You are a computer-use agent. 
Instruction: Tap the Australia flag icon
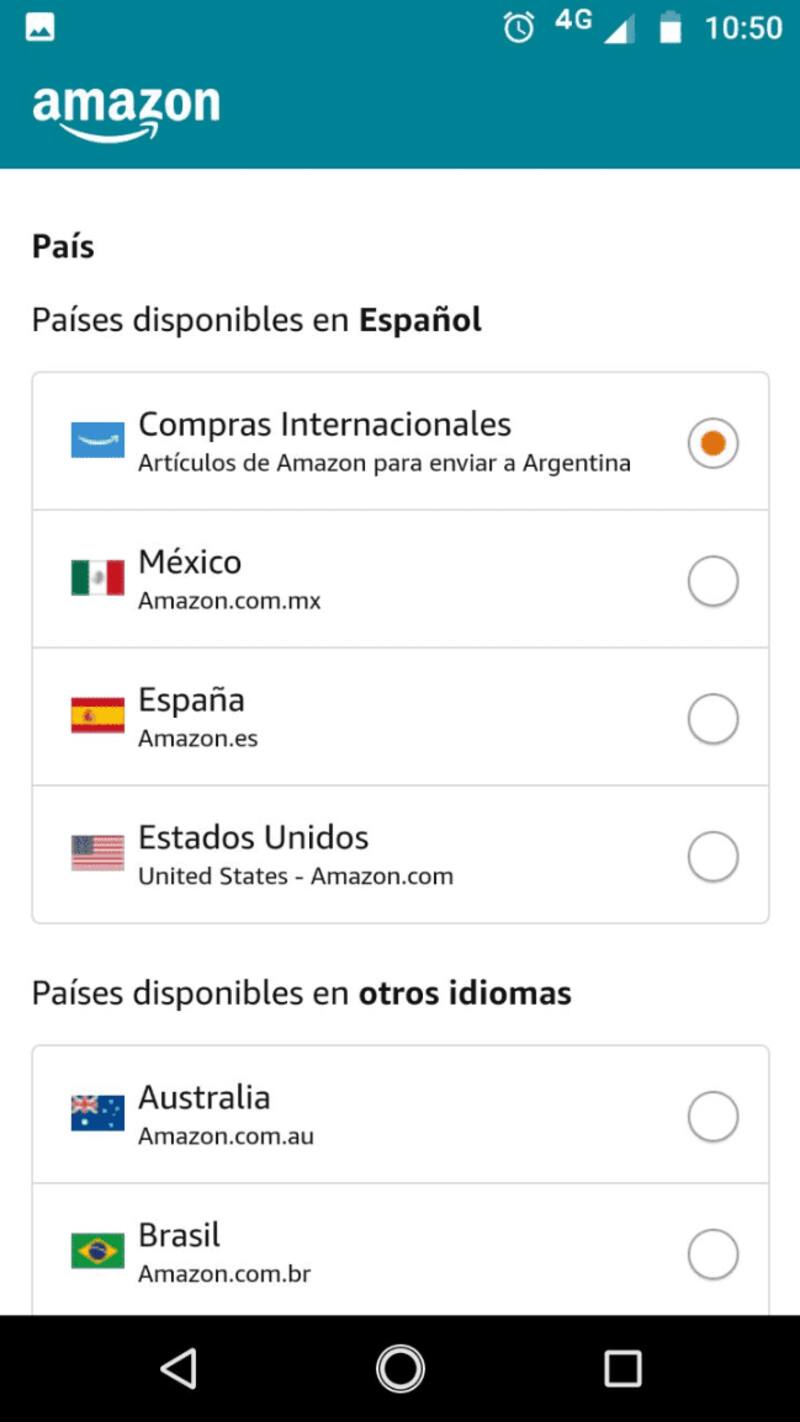click(x=98, y=1113)
